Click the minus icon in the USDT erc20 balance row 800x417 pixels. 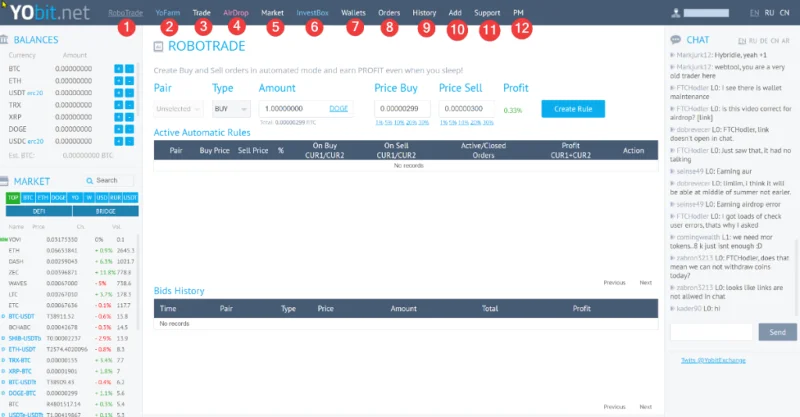pyautogui.click(x=130, y=93)
